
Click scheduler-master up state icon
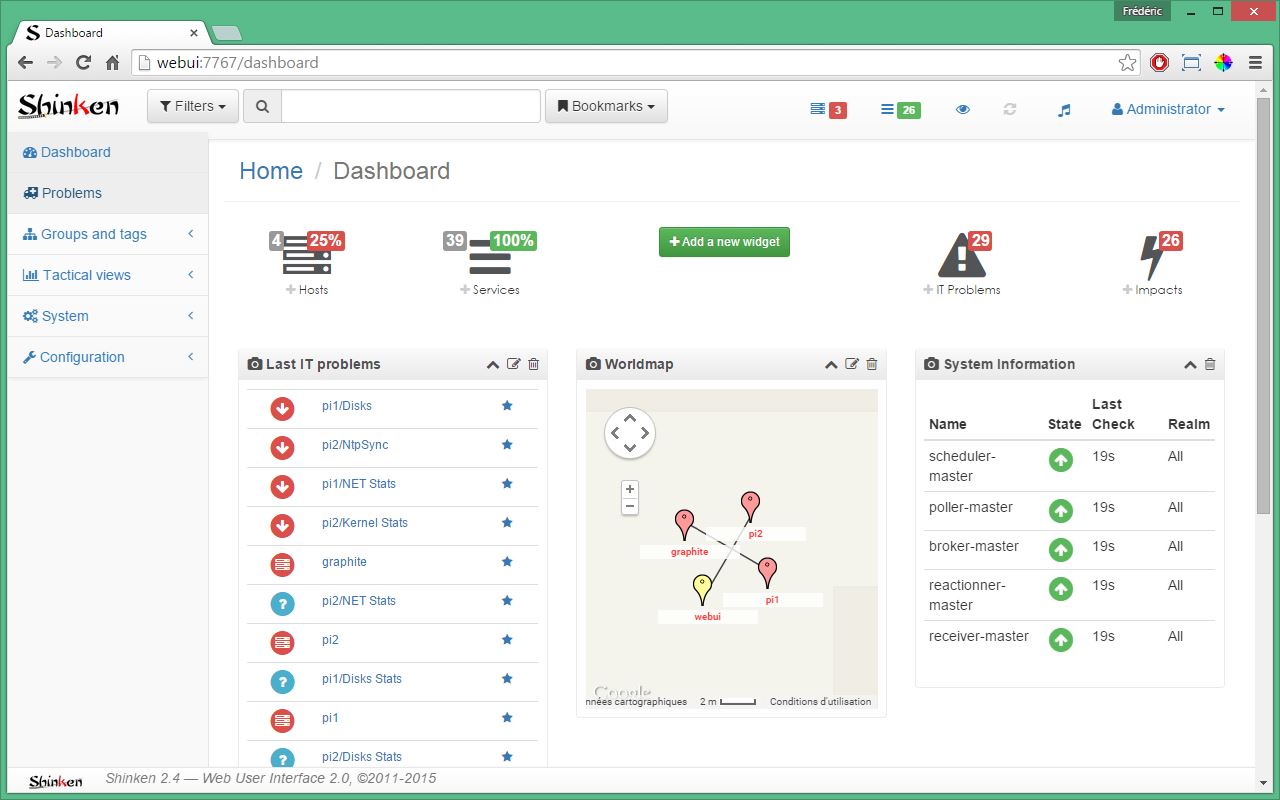pos(1061,460)
